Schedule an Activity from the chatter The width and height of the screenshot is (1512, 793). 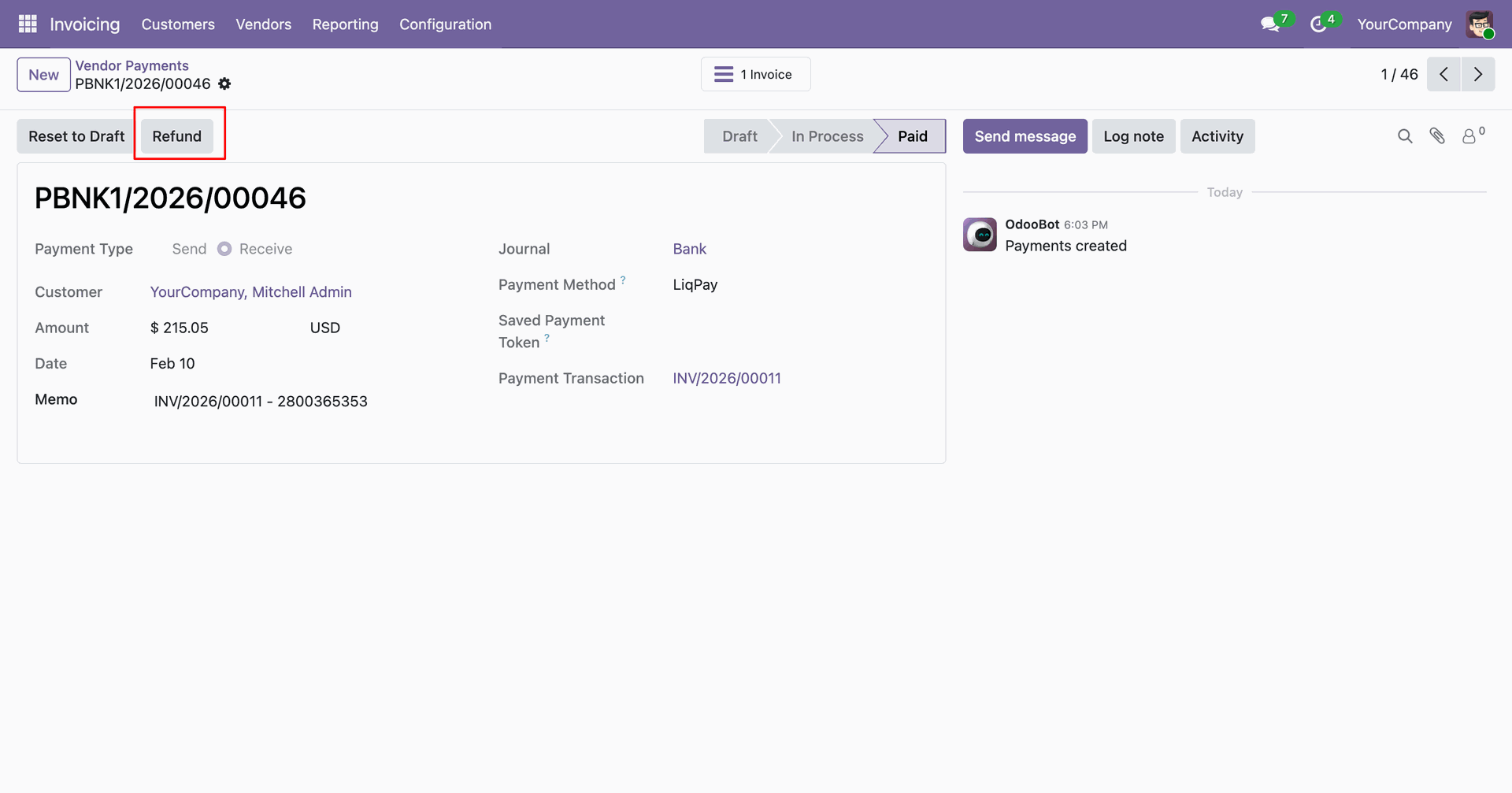click(x=1217, y=136)
